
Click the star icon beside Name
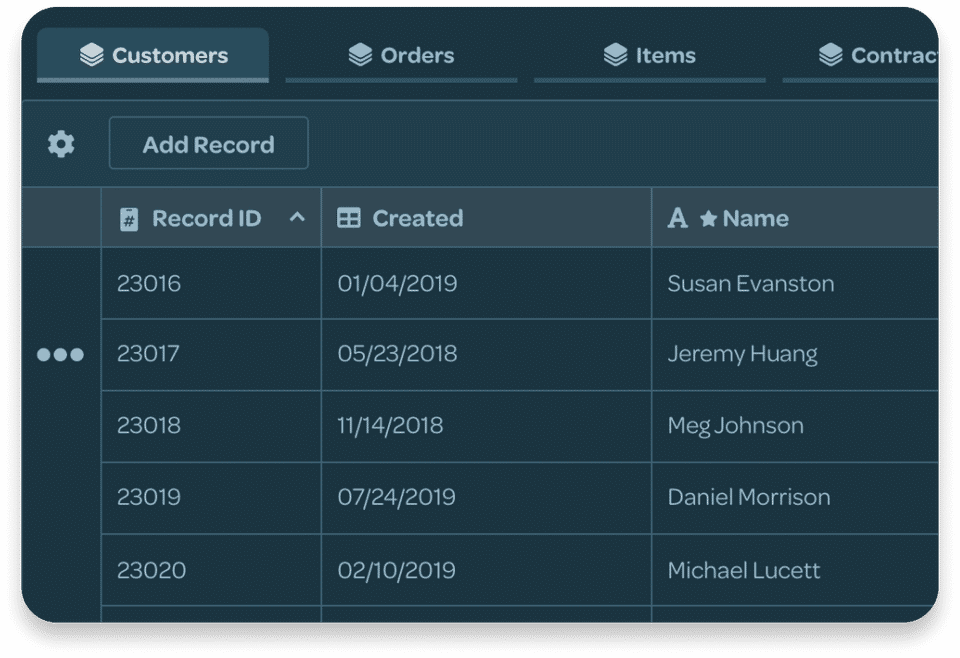[x=708, y=219]
